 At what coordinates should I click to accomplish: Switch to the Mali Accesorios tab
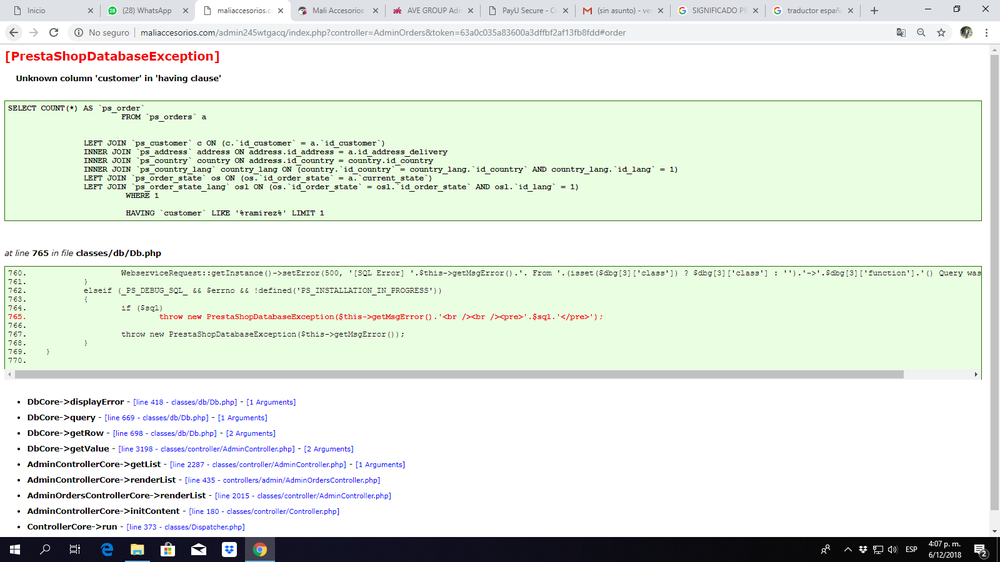tap(338, 11)
